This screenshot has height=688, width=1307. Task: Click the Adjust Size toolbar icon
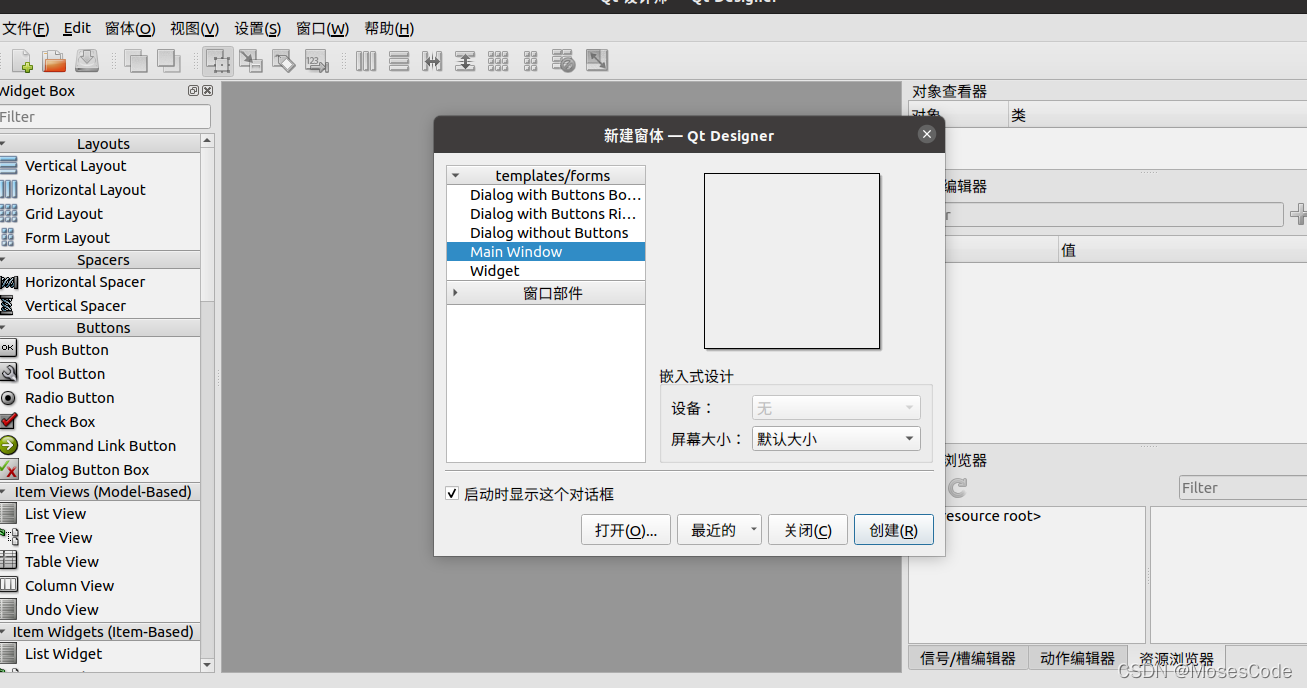coord(597,61)
